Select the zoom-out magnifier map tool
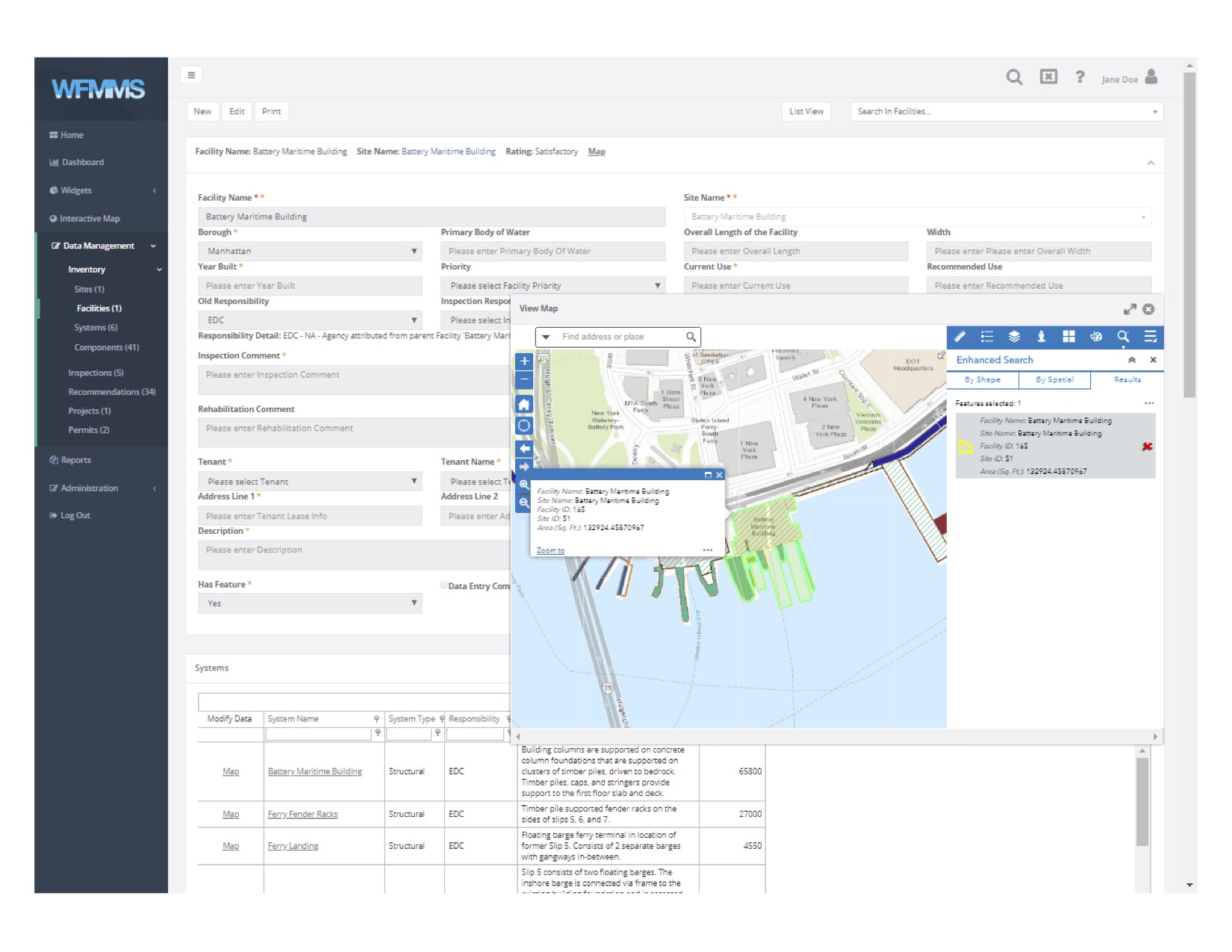The image size is (1232, 952). click(524, 503)
